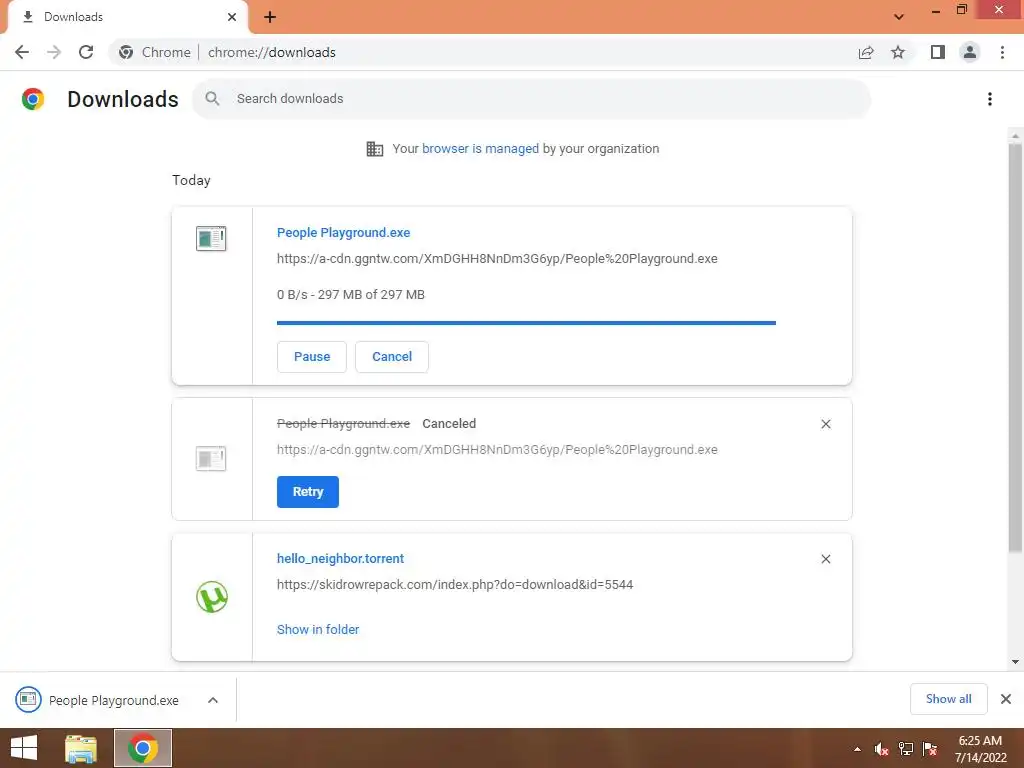
Task: Click the '0 B/s - 297 MB of 297 MB' status
Action: click(x=351, y=295)
